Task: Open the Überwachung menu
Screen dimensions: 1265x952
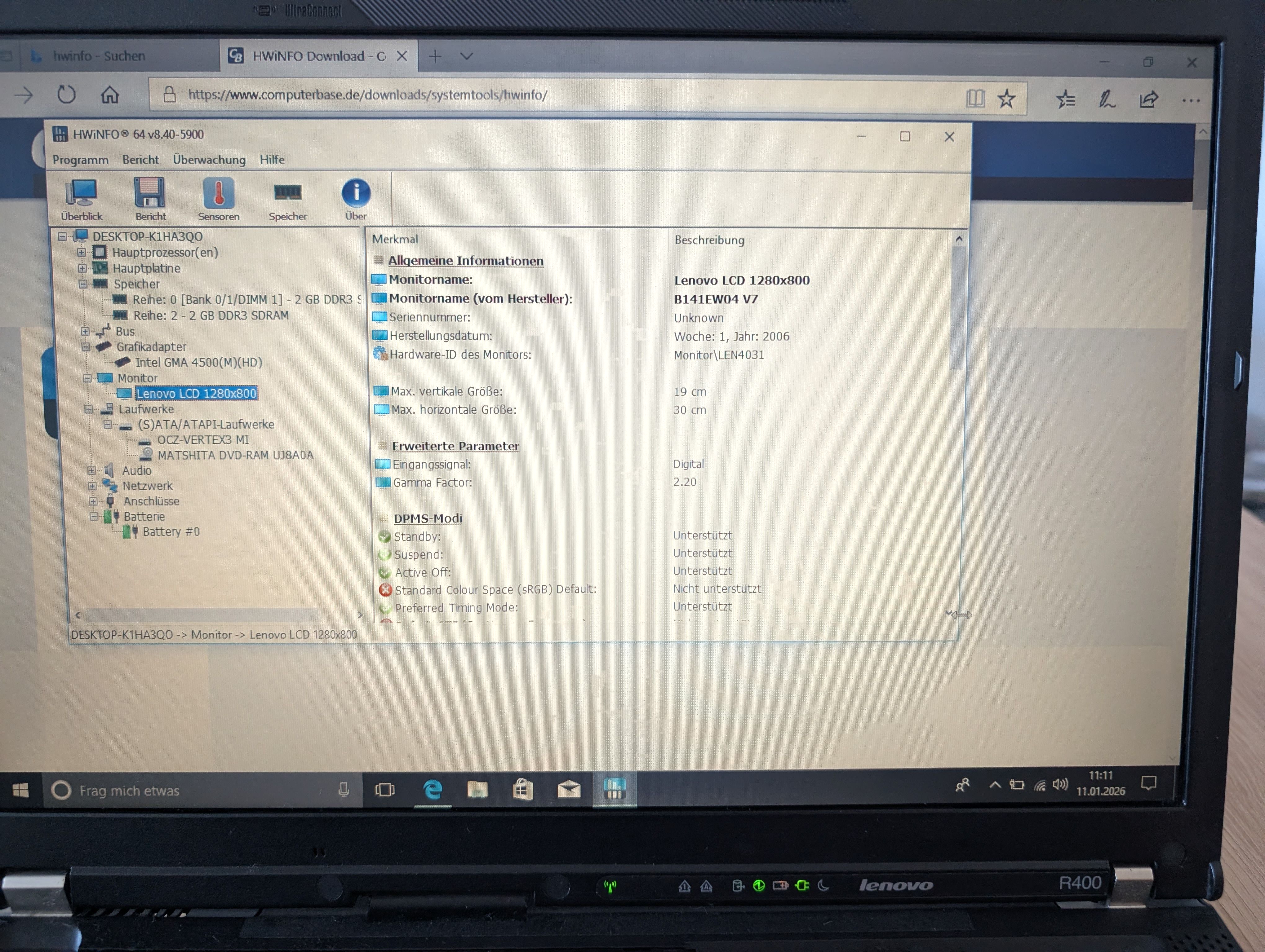Action: (209, 160)
